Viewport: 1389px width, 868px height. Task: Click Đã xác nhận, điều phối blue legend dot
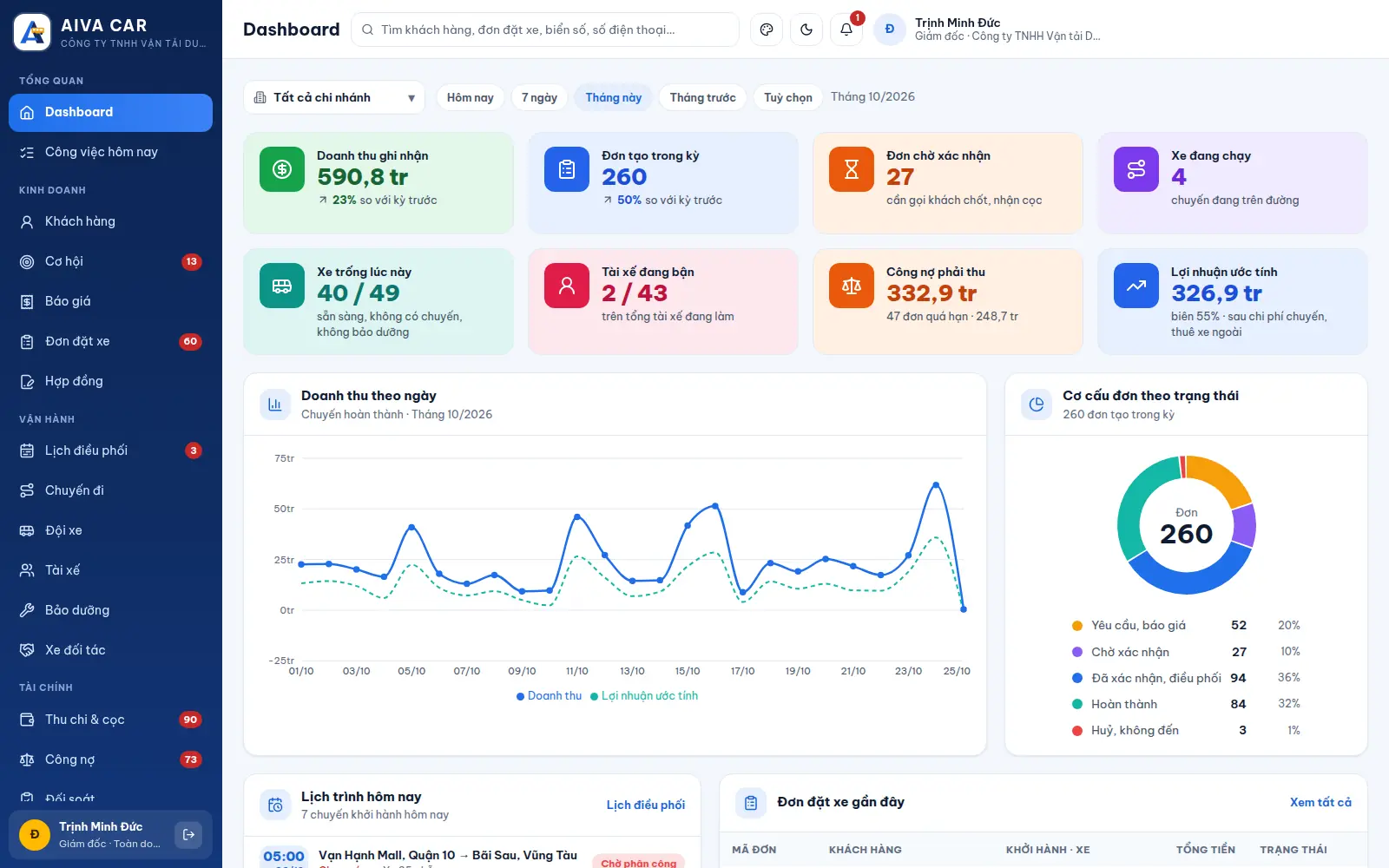1077,678
